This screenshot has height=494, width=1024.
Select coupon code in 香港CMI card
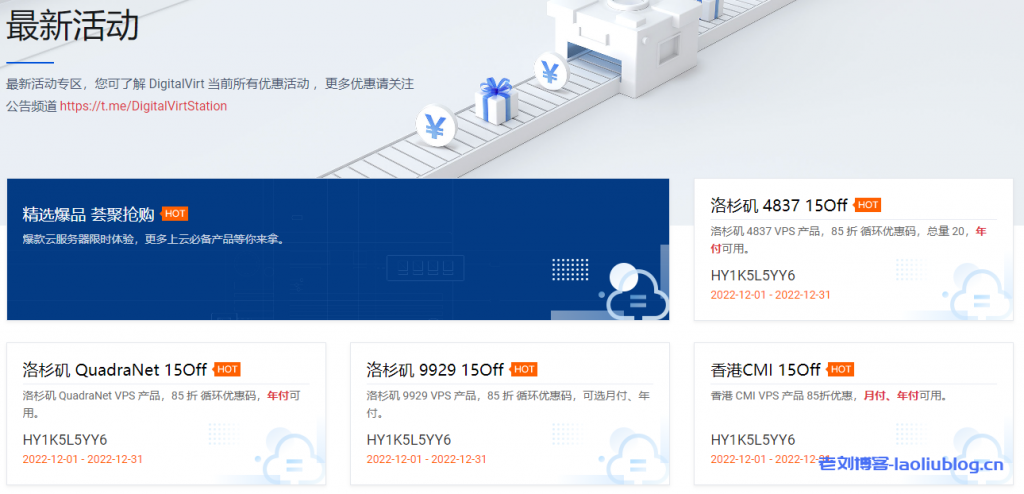click(x=753, y=439)
